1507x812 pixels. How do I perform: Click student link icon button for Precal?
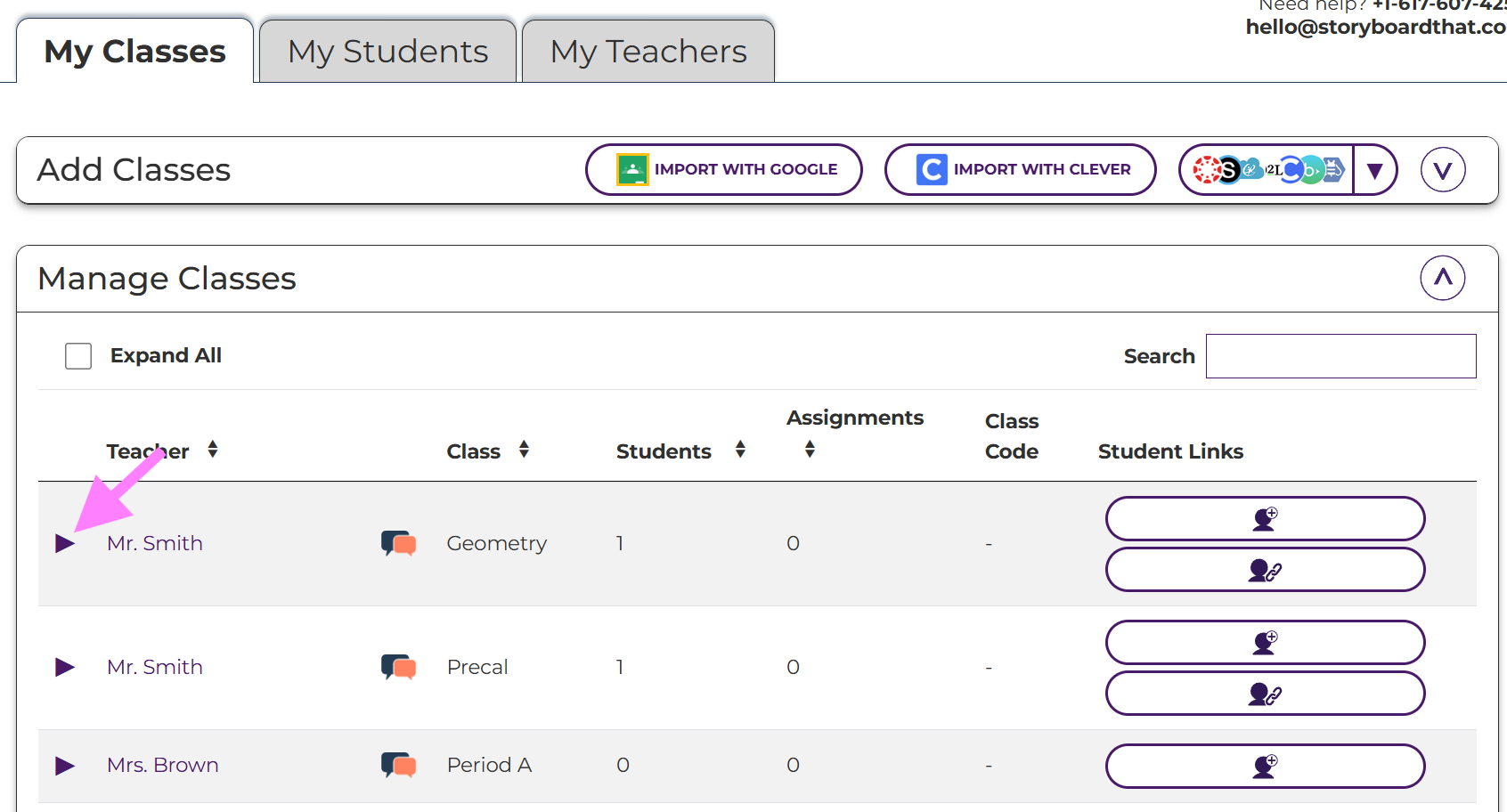click(x=1265, y=694)
